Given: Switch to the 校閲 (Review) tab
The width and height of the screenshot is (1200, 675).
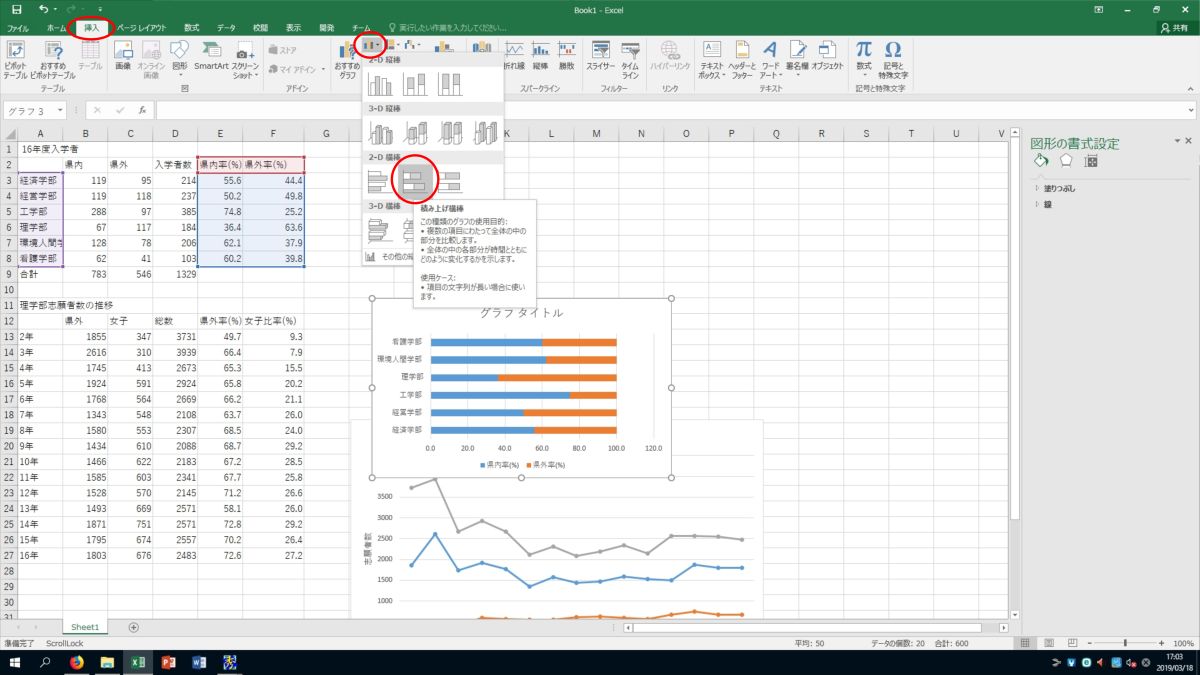Looking at the screenshot, I should [x=260, y=28].
